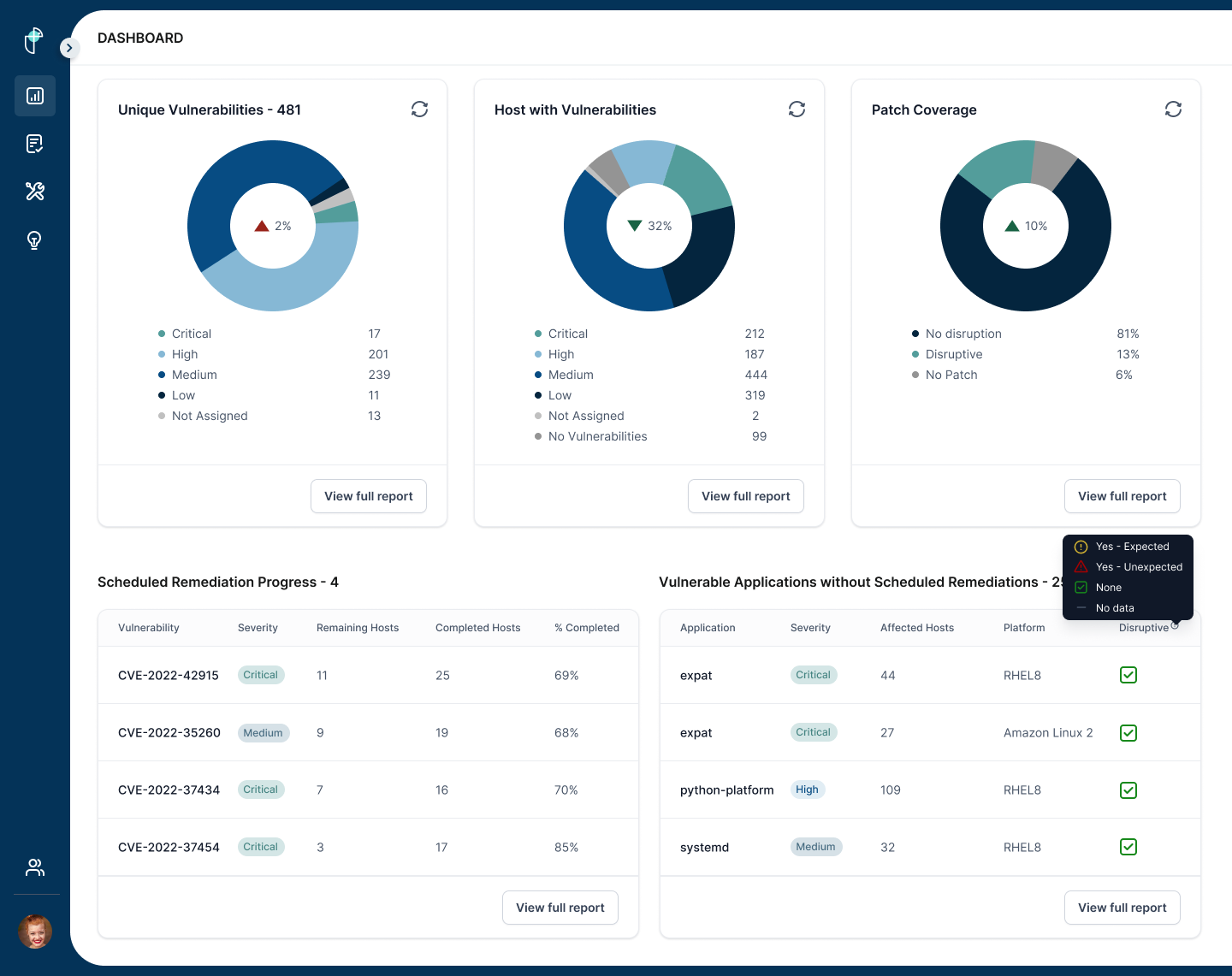Expand the sidebar with the chevron arrow
The image size is (1232, 976).
tap(69, 48)
